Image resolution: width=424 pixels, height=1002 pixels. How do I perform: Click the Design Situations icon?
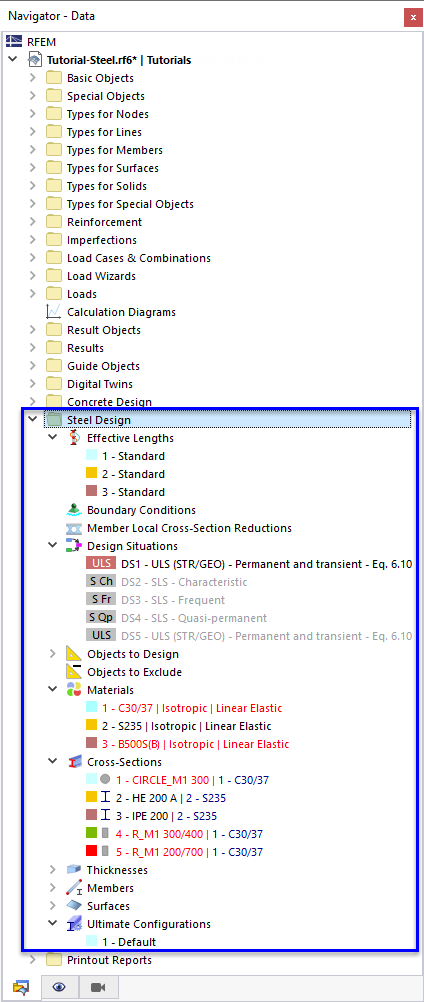pos(75,546)
